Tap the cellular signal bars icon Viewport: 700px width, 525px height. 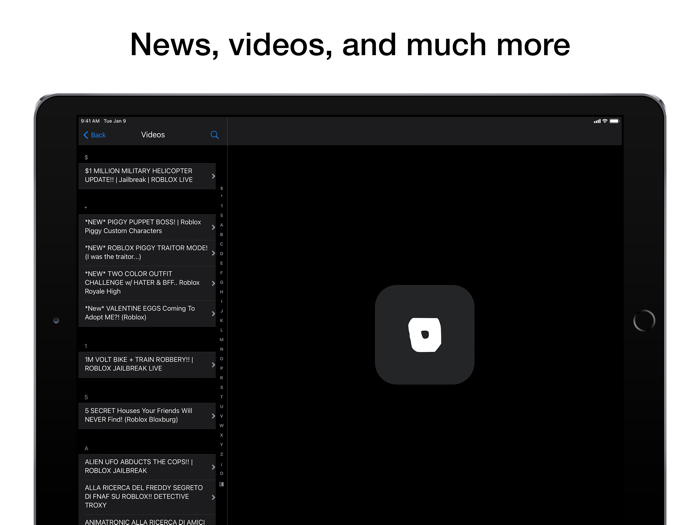point(597,121)
